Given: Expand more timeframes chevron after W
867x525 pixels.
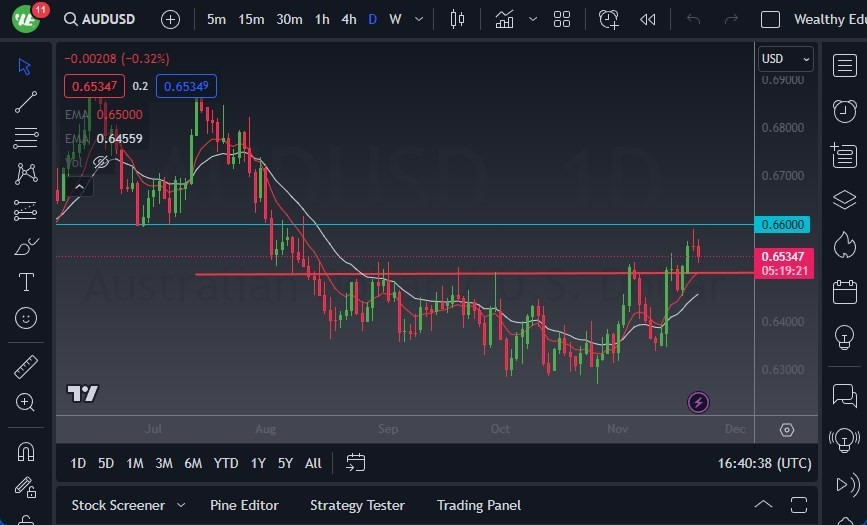Looking at the screenshot, I should click(x=419, y=19).
